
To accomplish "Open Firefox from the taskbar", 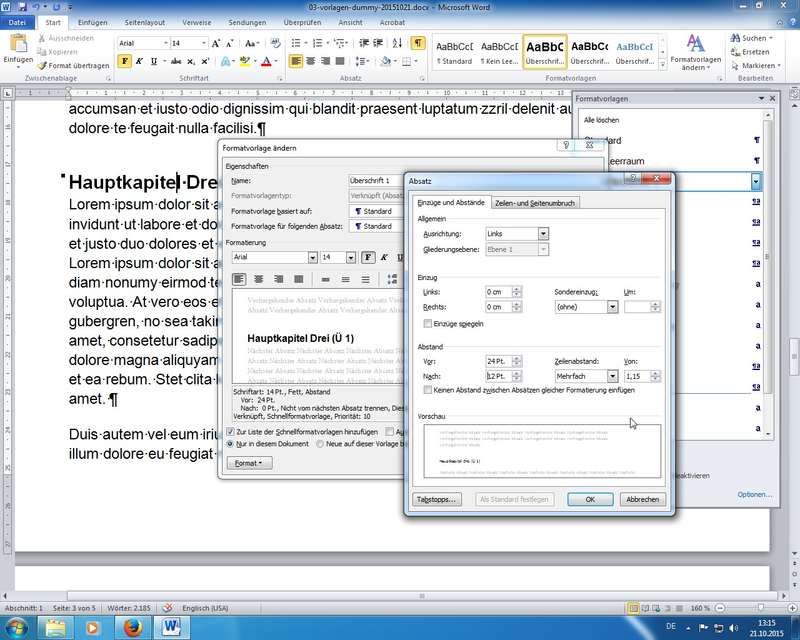I will (x=132, y=626).
